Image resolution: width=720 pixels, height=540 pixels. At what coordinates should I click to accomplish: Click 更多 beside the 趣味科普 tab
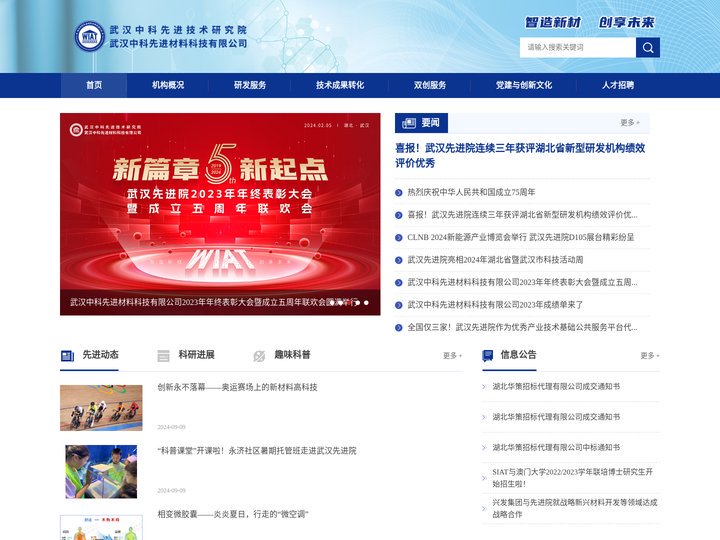(x=452, y=355)
